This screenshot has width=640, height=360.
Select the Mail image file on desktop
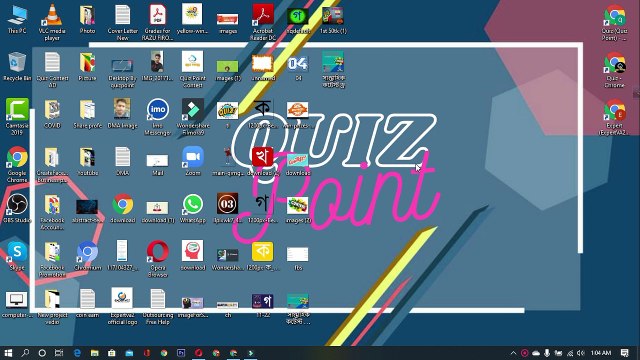coord(158,165)
